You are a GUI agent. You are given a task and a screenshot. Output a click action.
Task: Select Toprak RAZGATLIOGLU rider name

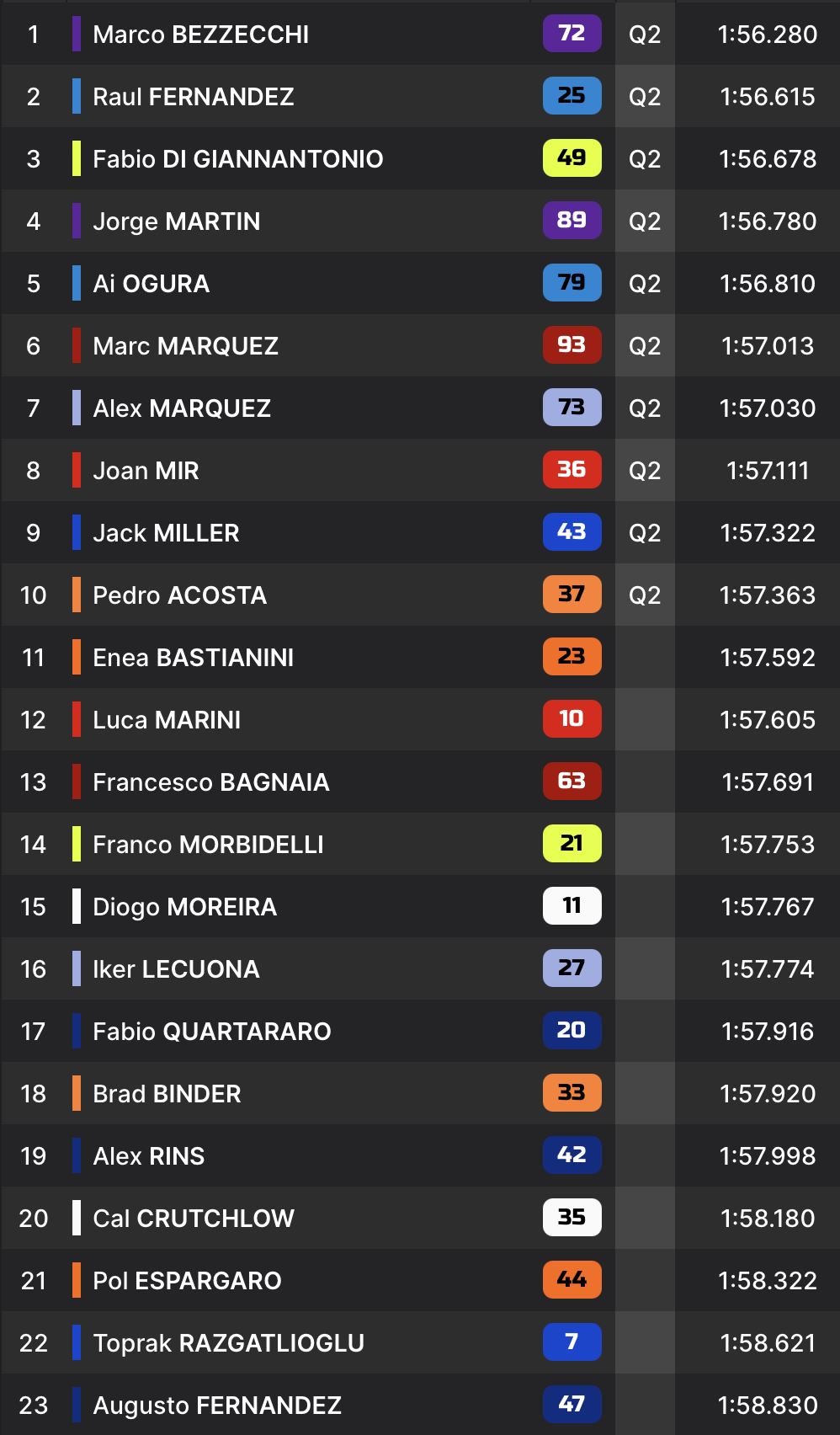pos(228,1343)
